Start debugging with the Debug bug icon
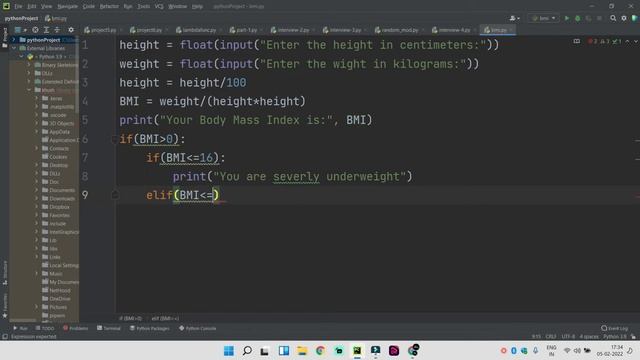Screen dimensions: 640x360 tap(577, 18)
